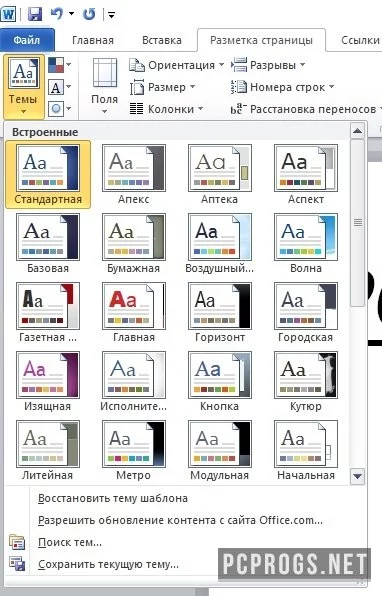Open theme fonts dropdown
382x596 pixels.
pyautogui.click(x=60, y=87)
